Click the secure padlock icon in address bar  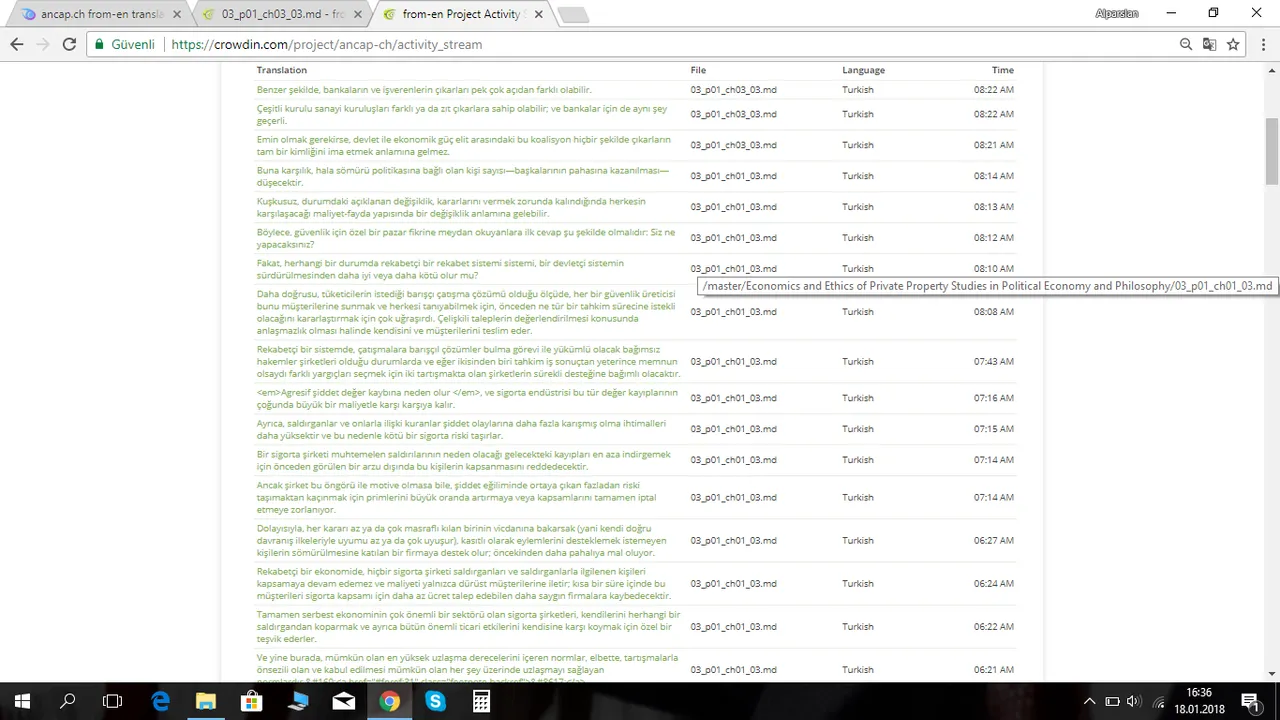[x=99, y=44]
